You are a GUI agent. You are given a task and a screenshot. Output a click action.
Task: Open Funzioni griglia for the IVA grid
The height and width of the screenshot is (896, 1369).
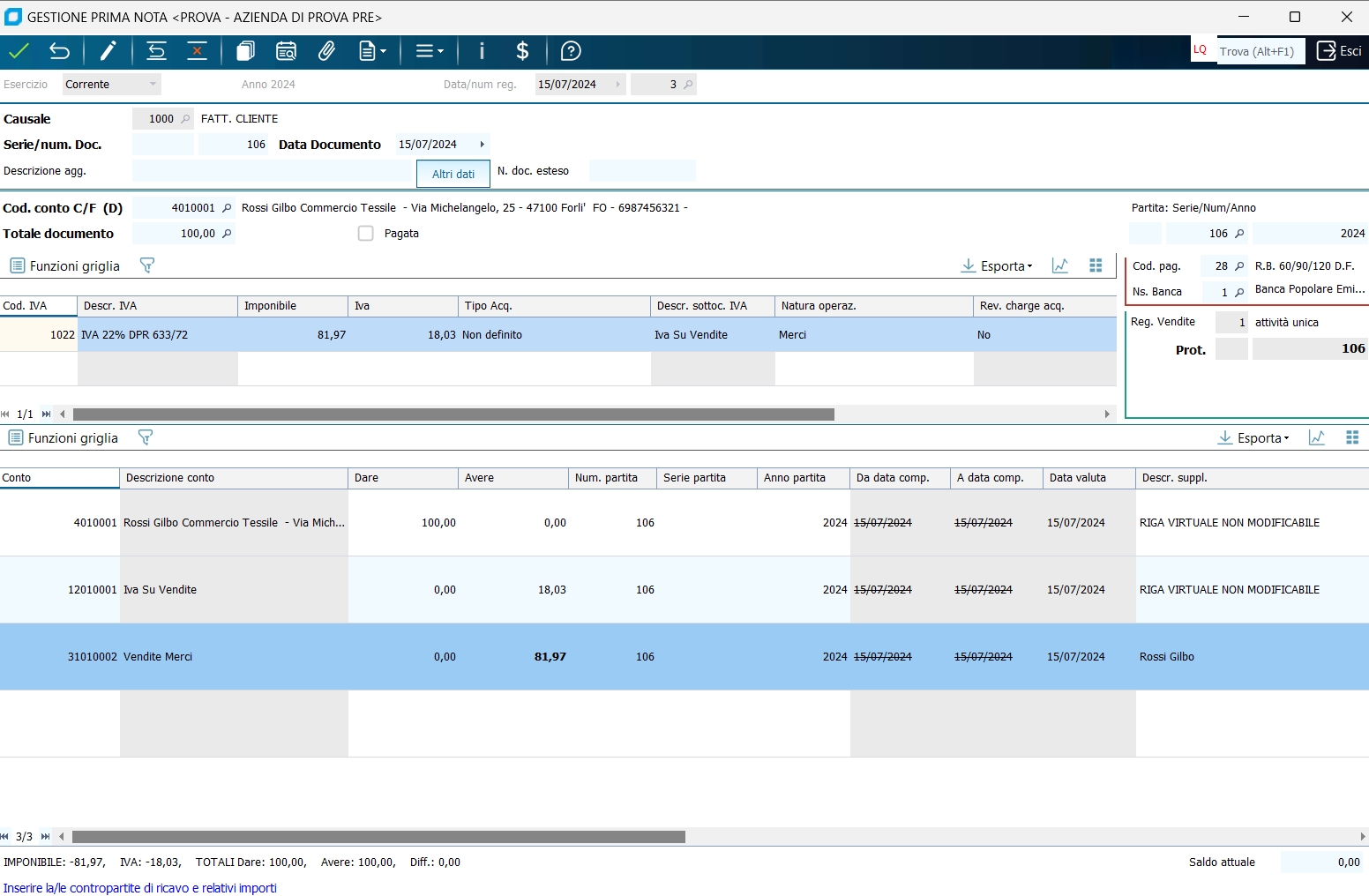(x=64, y=266)
